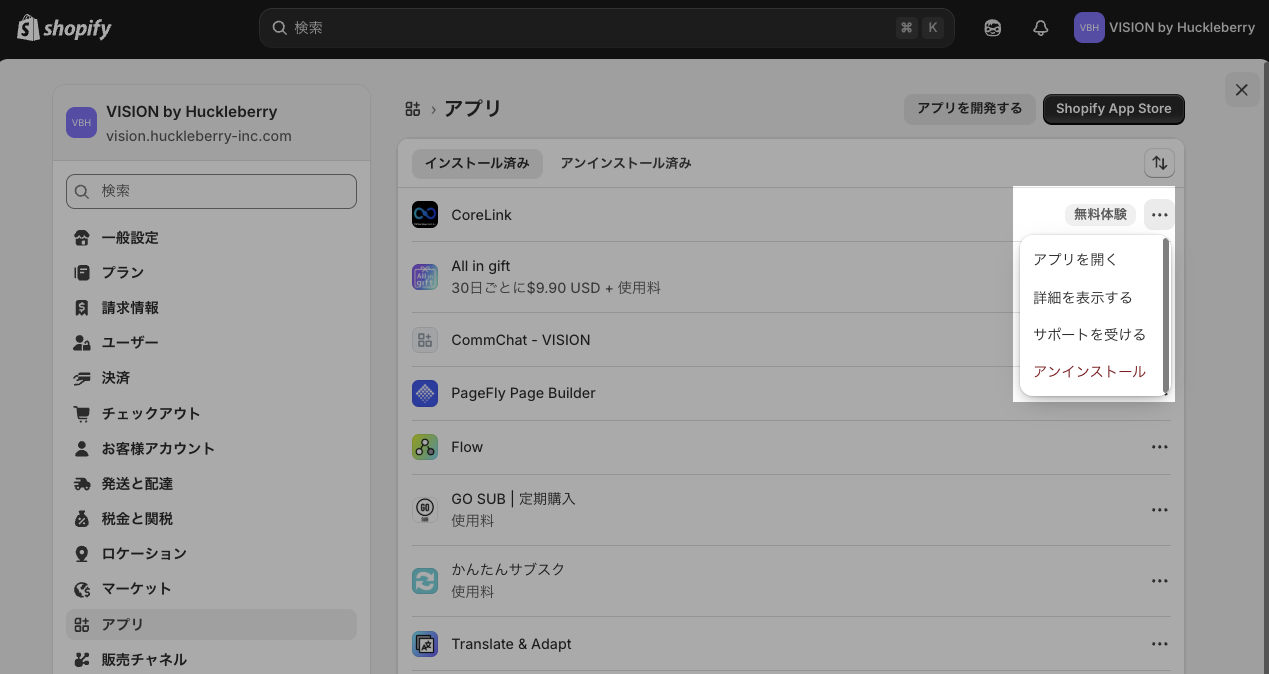
Task: Open 発送と配達 settings
Action: [211, 483]
